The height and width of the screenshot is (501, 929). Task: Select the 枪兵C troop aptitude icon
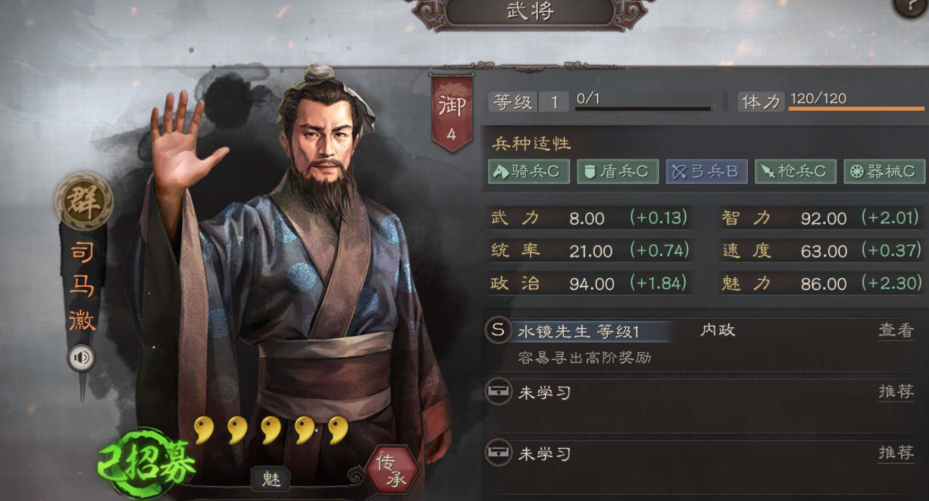click(795, 171)
